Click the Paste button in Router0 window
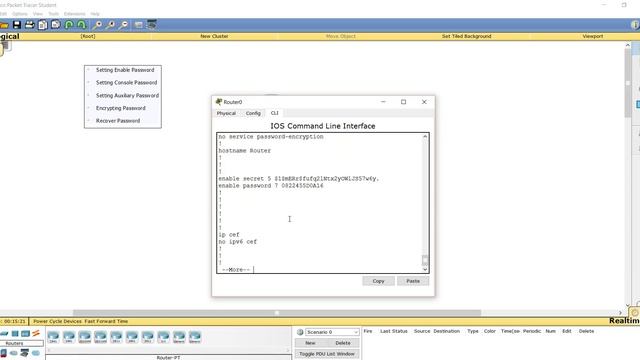Viewport: 640px width, 360px height. [413, 281]
